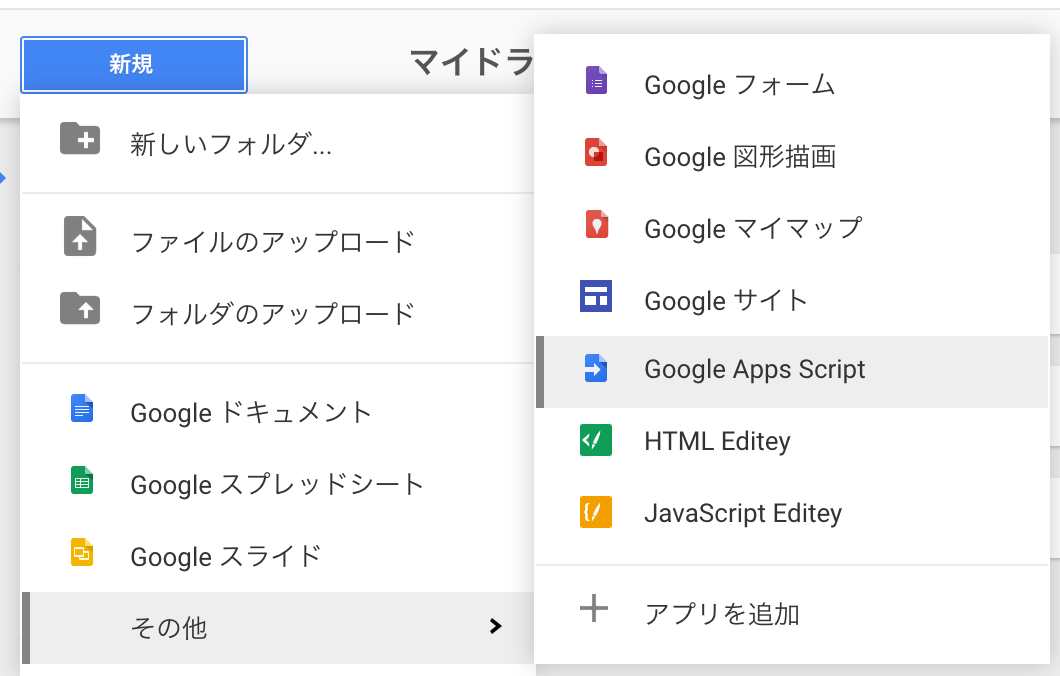Click the folder upload icon
This screenshot has width=1060, height=676.
coord(80,308)
